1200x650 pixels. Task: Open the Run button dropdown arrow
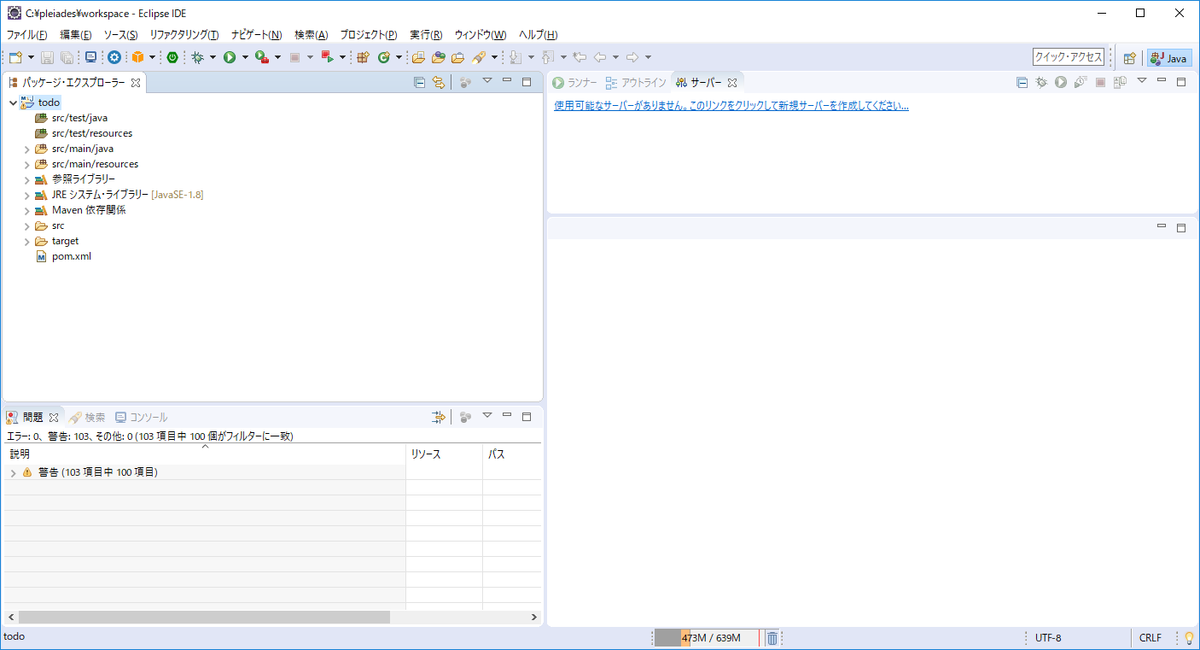tap(243, 57)
